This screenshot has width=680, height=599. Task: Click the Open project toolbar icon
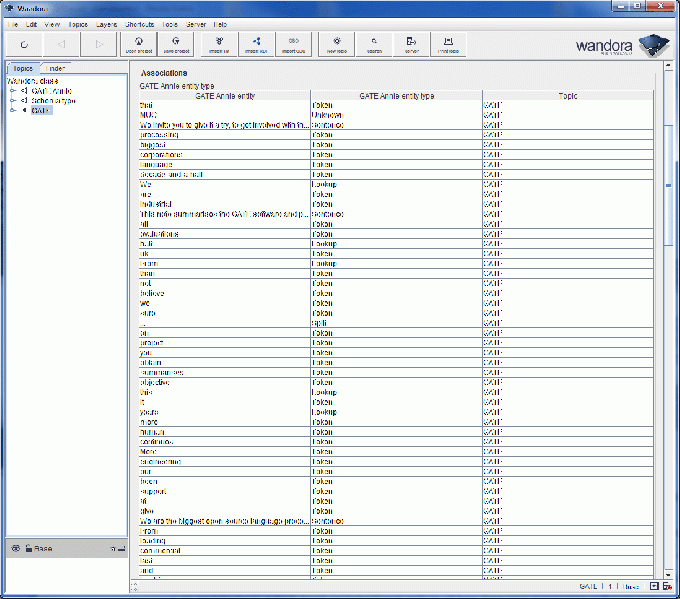coord(138,44)
